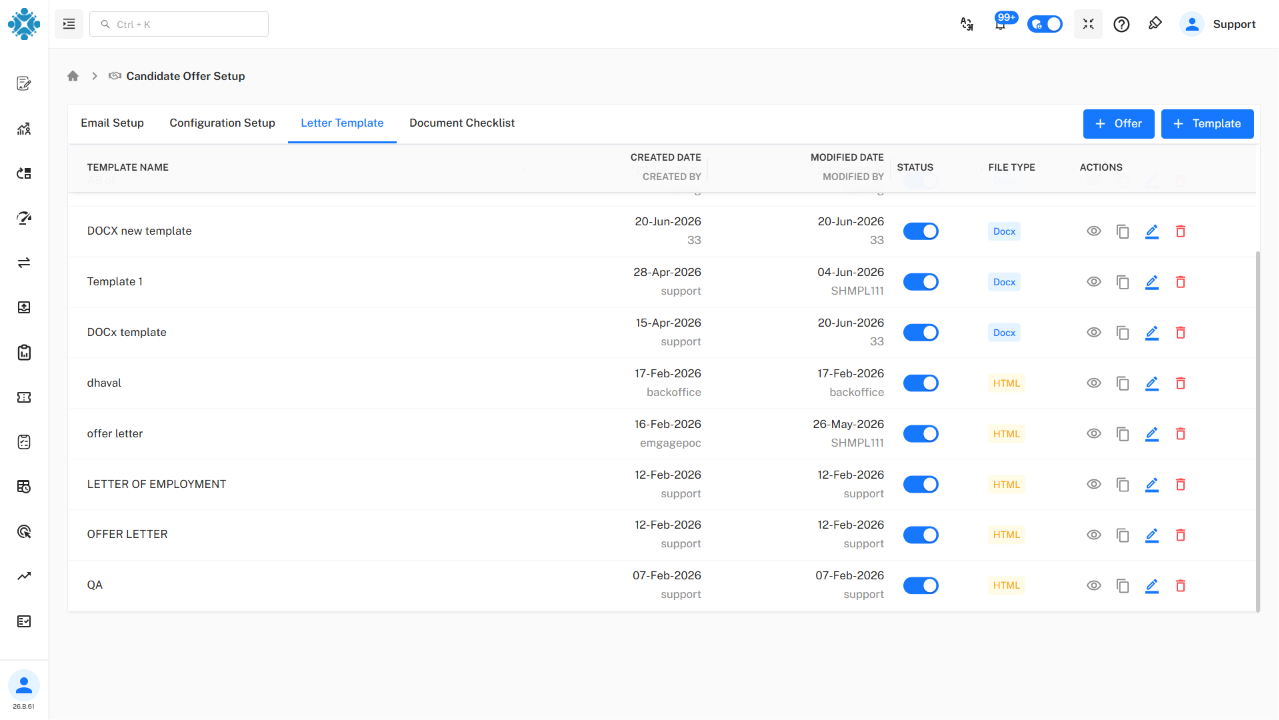Copy the Template 1 row
This screenshot has height=720, width=1279.
1123,282
